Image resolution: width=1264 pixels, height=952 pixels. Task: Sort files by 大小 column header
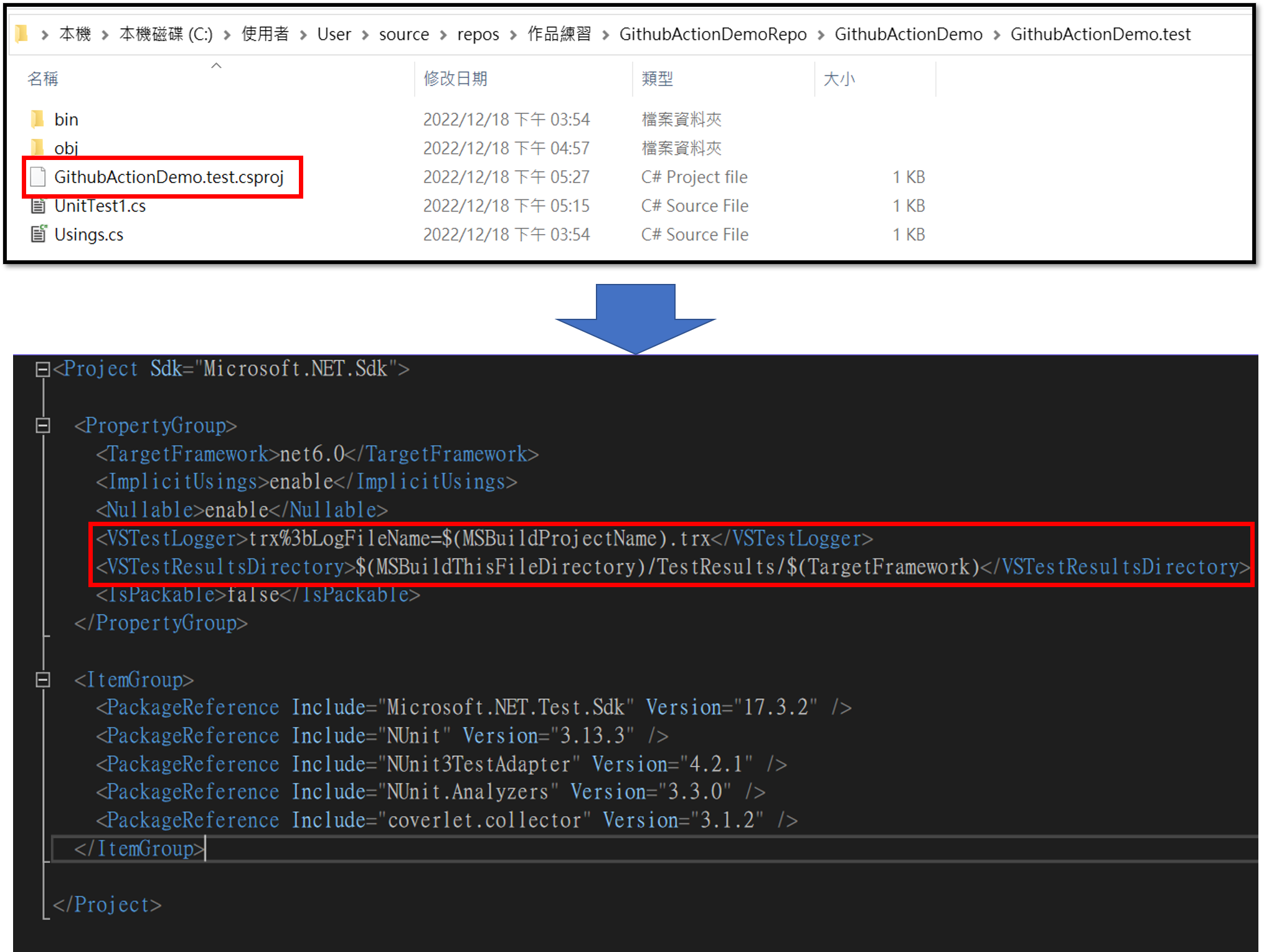(x=839, y=79)
